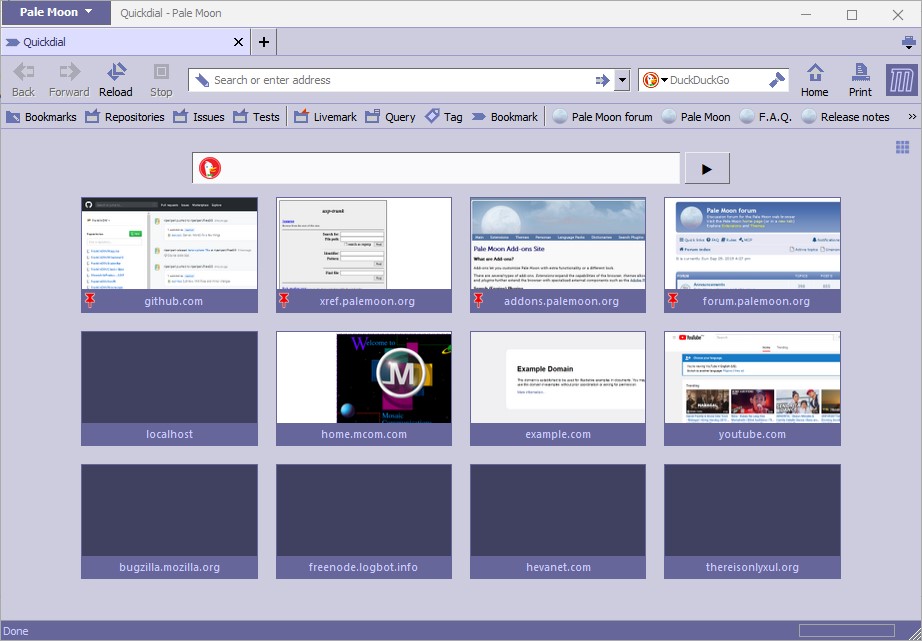The width and height of the screenshot is (922, 641).
Task: Reload the current page
Action: pyautogui.click(x=116, y=79)
